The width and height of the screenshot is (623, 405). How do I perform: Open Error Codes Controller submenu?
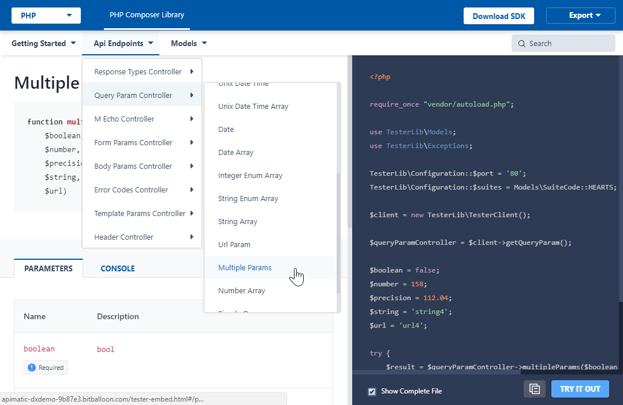142,190
